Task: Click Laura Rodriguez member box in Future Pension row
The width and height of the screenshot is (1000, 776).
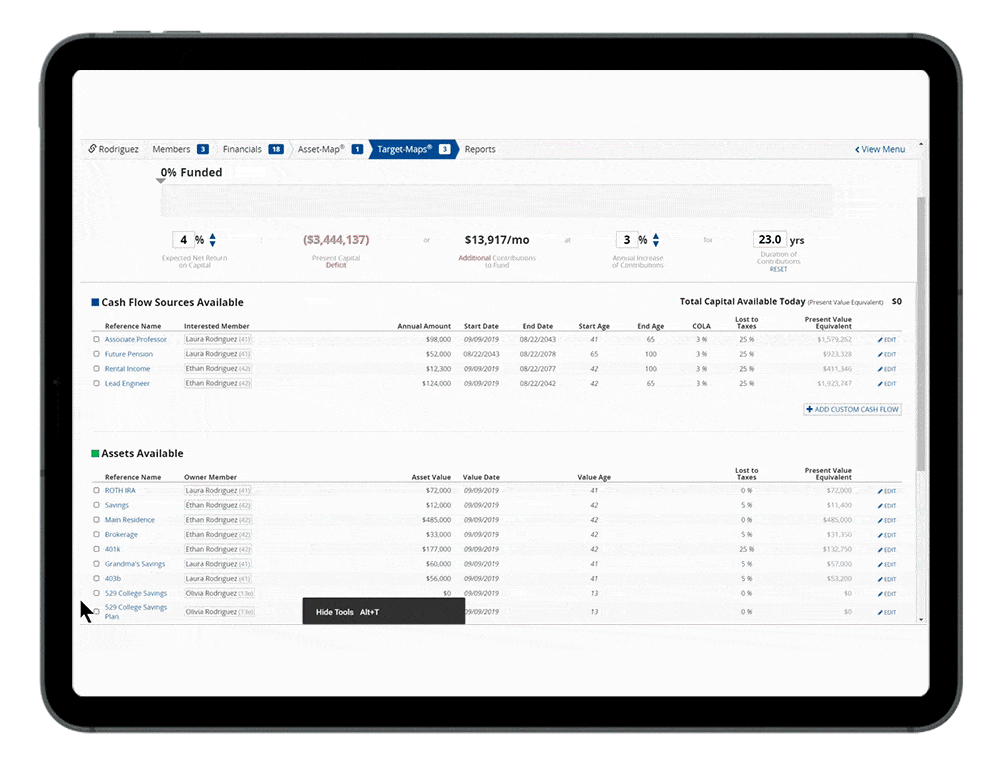Action: pos(218,354)
